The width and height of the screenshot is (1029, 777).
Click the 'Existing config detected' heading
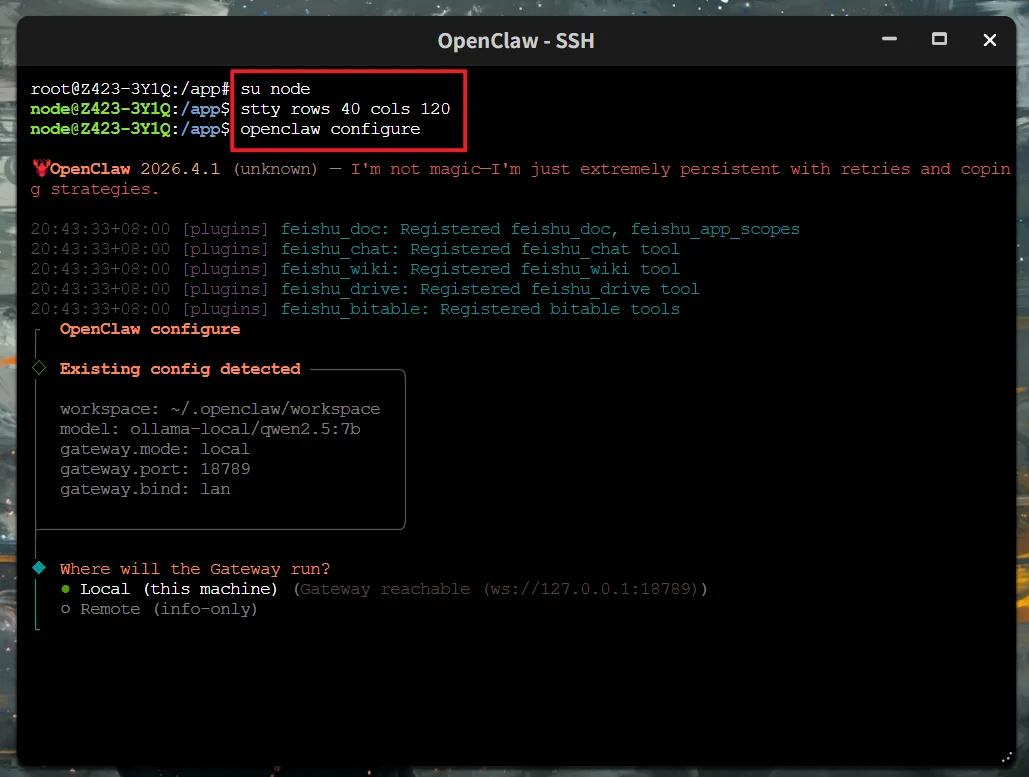[180, 369]
